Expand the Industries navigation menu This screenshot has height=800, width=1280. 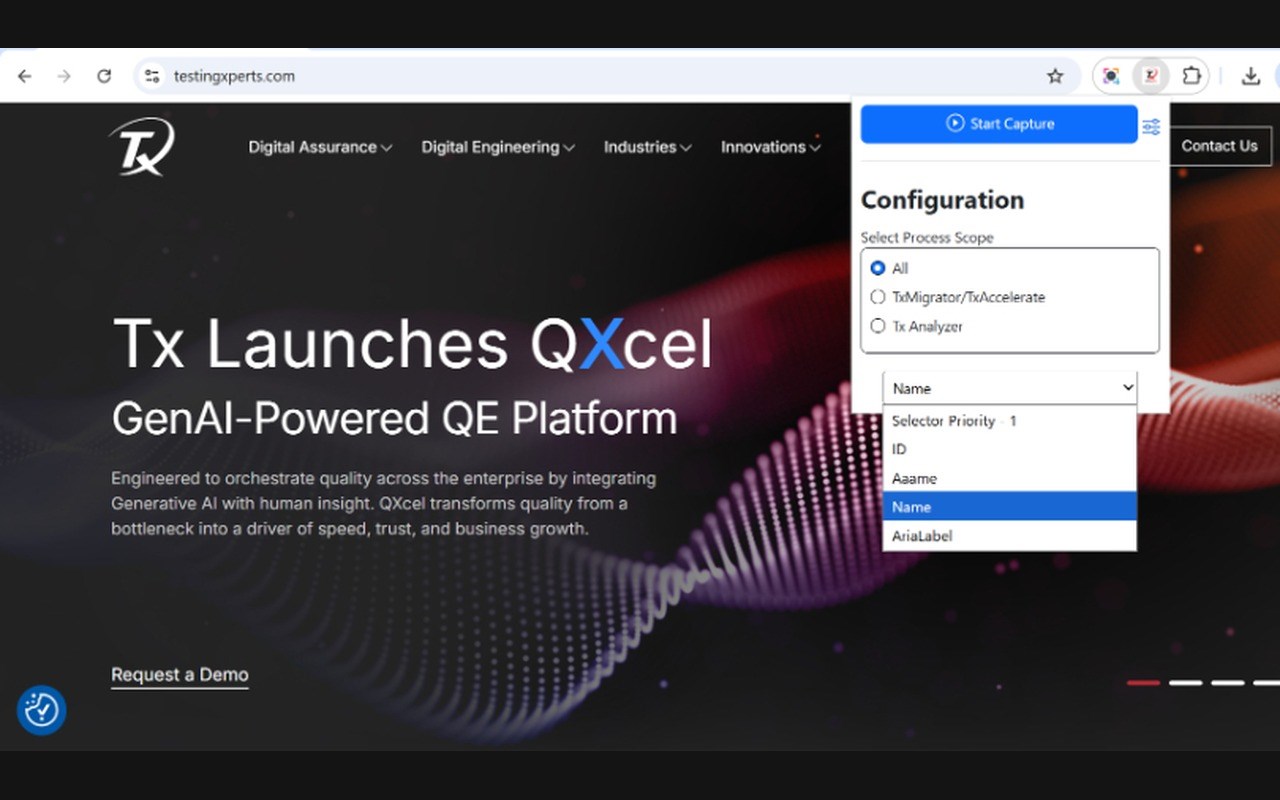[648, 147]
